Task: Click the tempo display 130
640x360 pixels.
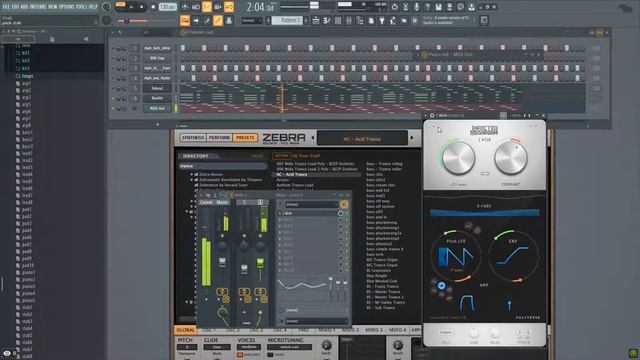Action: (x=167, y=7)
